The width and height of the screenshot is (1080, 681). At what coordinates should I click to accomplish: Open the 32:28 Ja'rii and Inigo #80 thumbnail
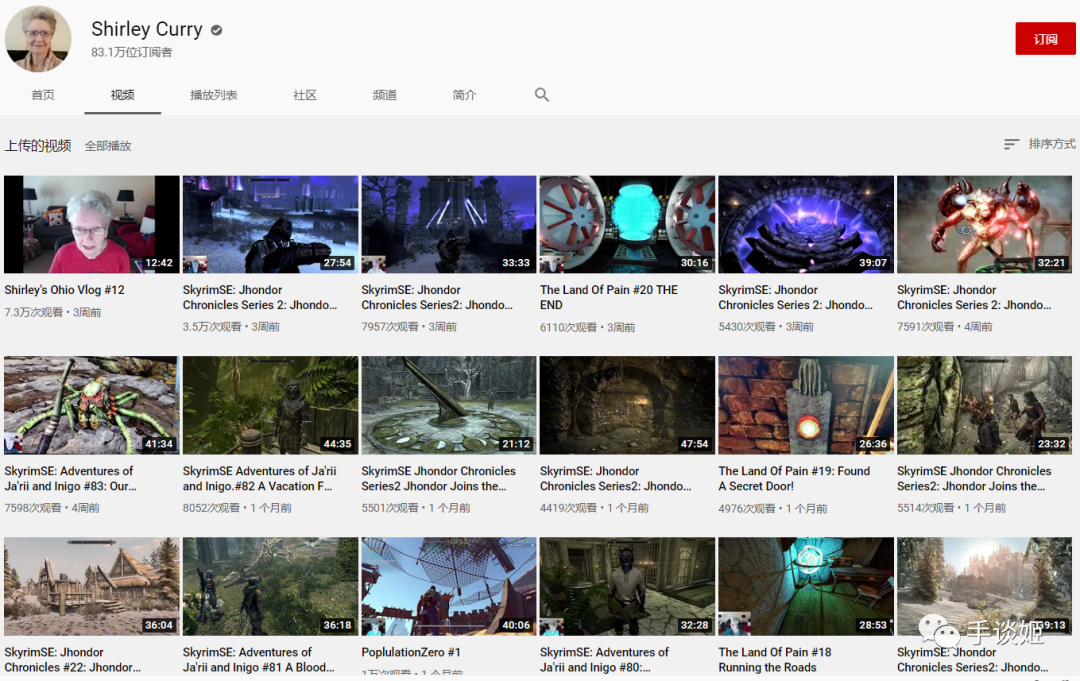627,586
